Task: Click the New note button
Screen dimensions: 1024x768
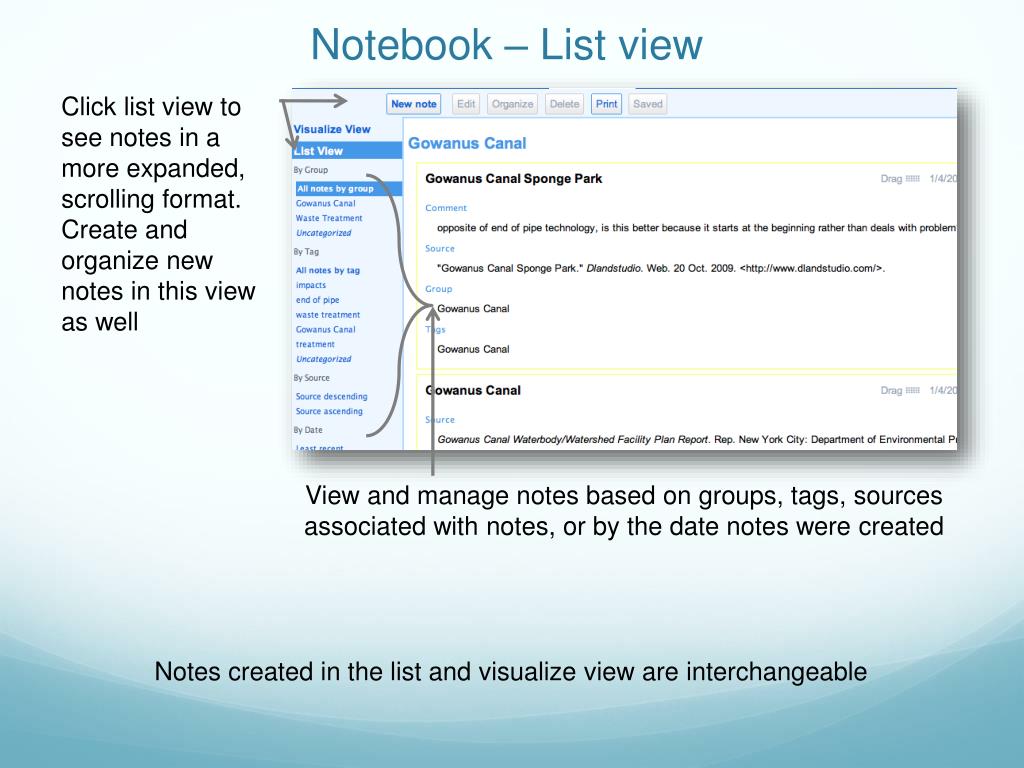Action: [413, 104]
